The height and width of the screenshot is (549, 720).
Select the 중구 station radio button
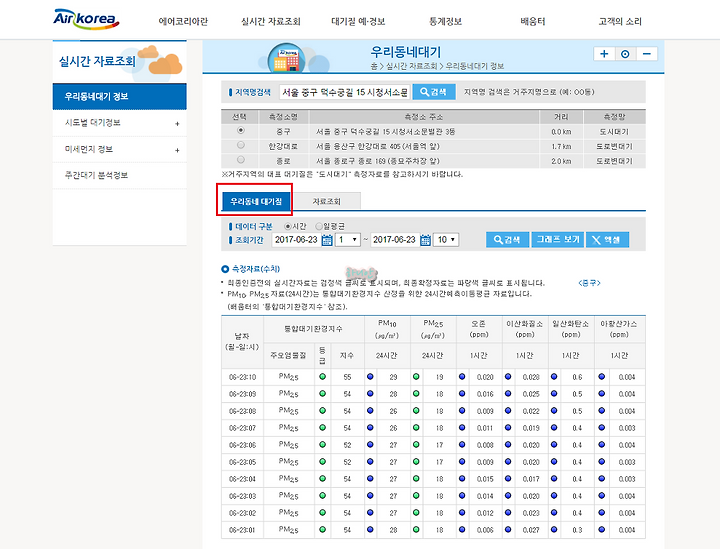coord(241,131)
